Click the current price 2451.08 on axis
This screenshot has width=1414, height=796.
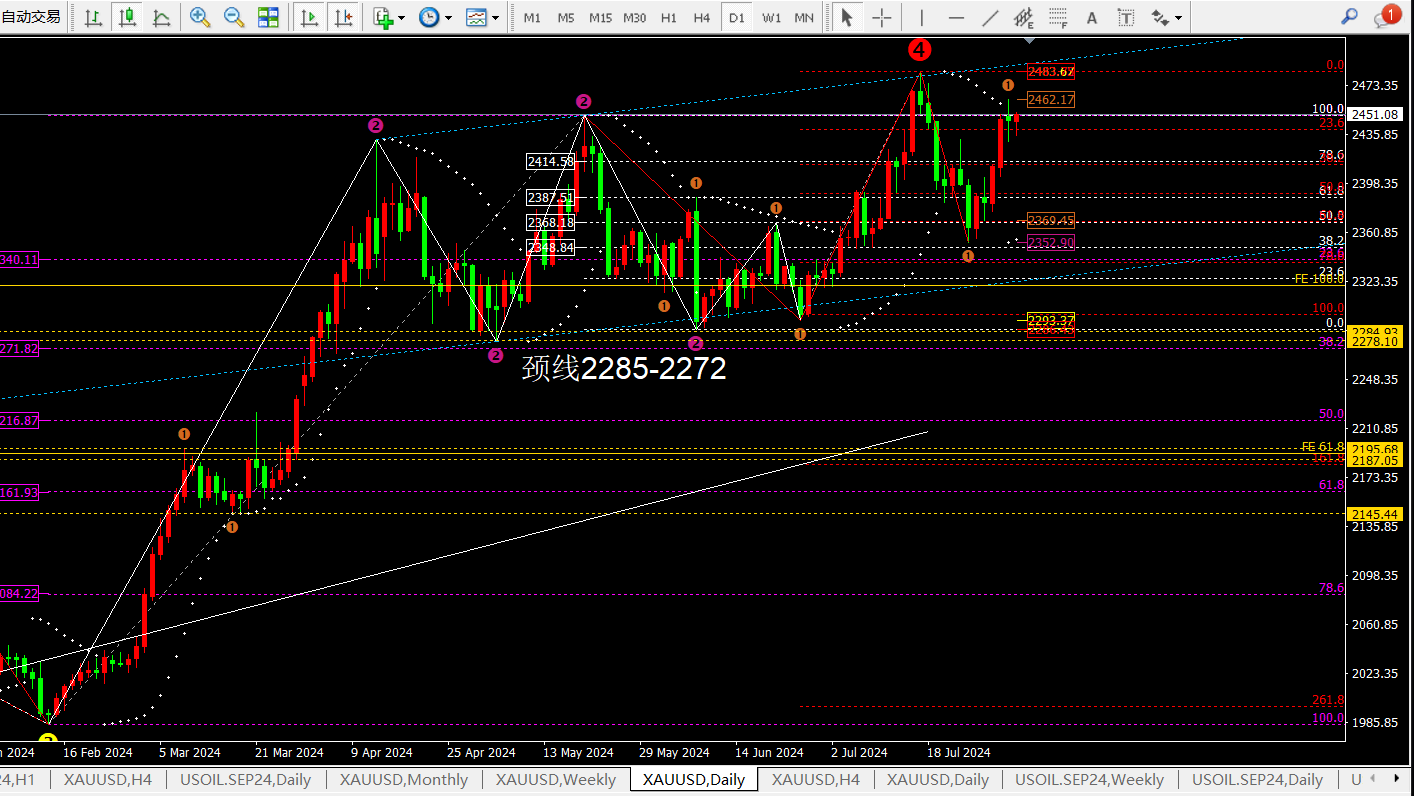point(1373,115)
